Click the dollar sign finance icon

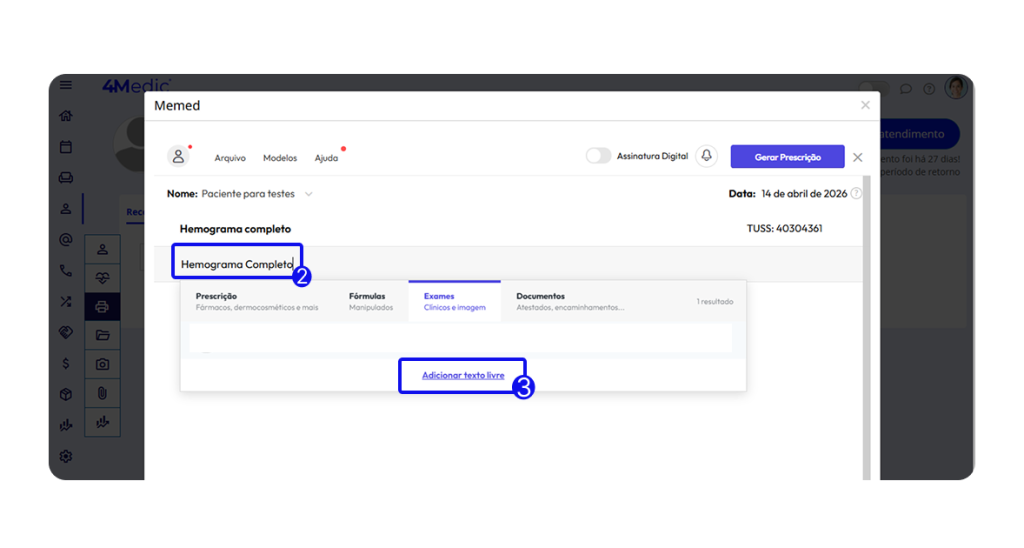[66, 363]
